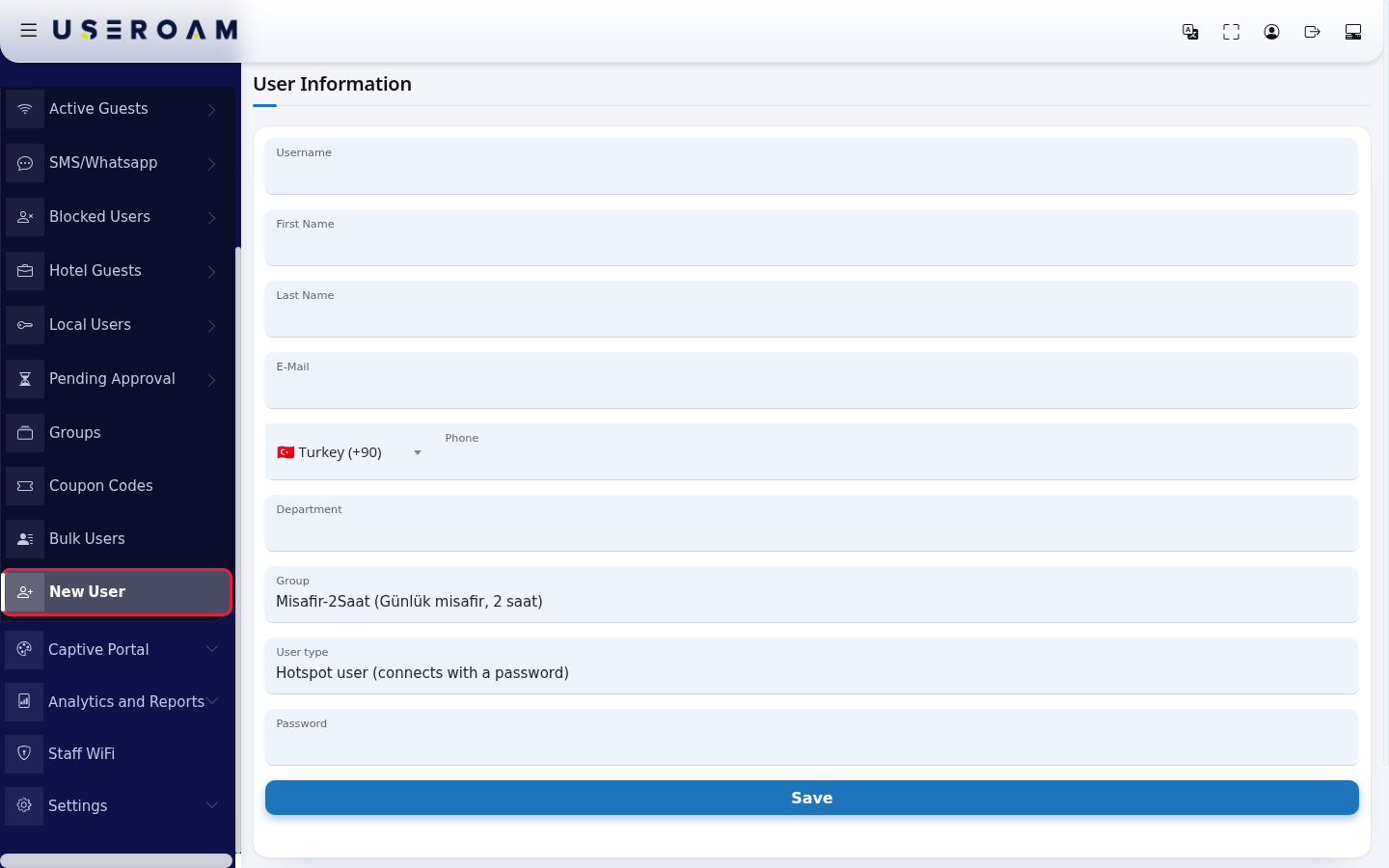Screen dimensions: 1389x868
Task: Expand the Hotel Guests chevron
Action: point(212,272)
